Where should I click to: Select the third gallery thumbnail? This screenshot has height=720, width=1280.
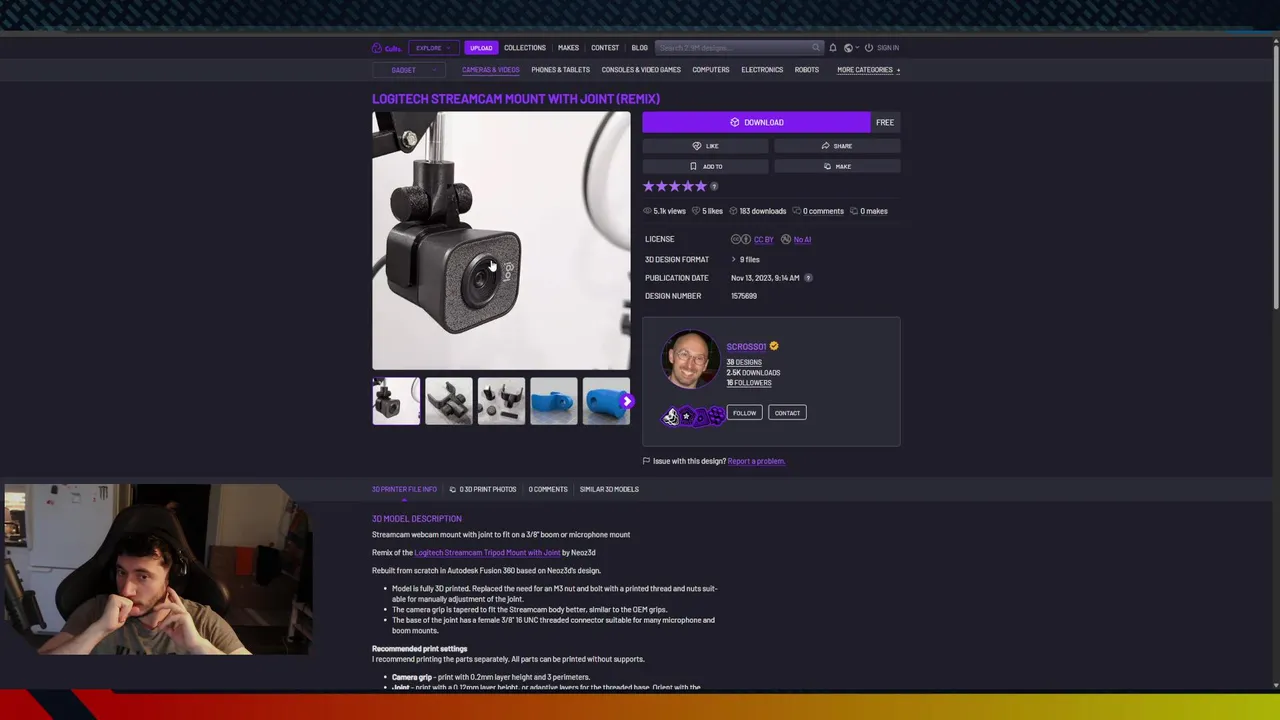point(501,401)
